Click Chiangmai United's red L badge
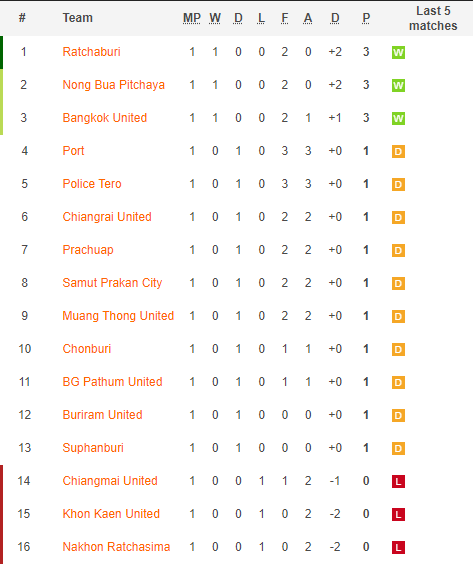Screen dimensions: 473x564 [398, 481]
